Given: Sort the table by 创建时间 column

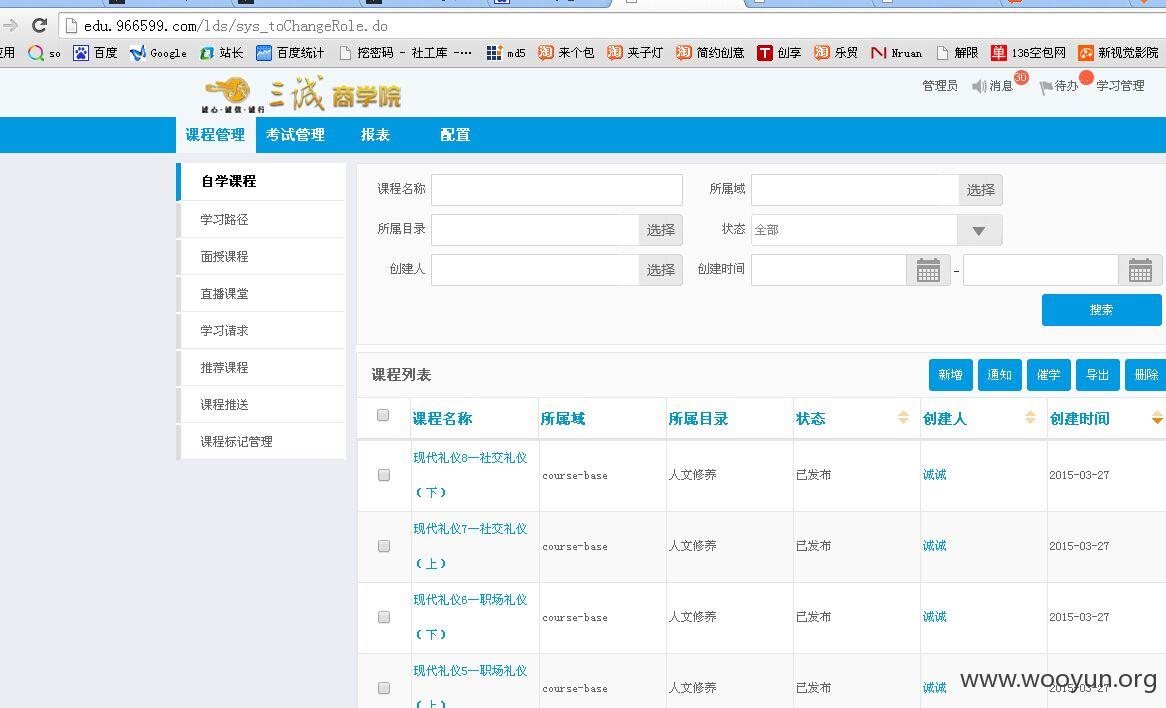Looking at the screenshot, I should [x=1157, y=417].
